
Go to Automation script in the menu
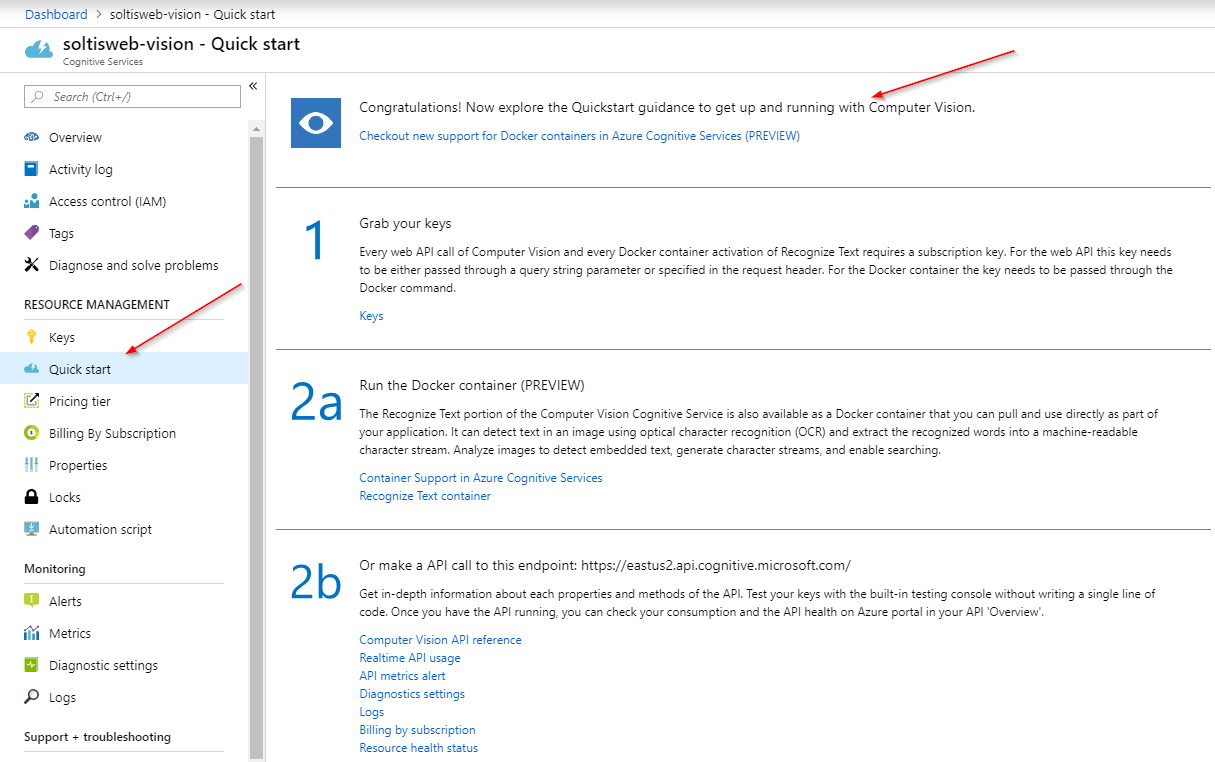100,529
